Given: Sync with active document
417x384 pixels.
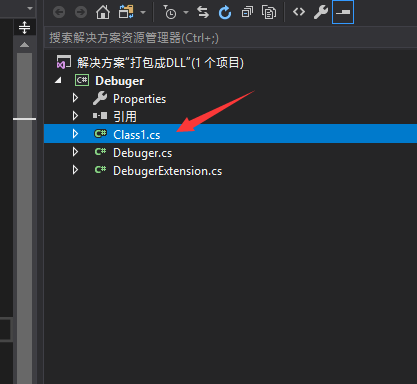Looking at the screenshot, I should tap(203, 12).
